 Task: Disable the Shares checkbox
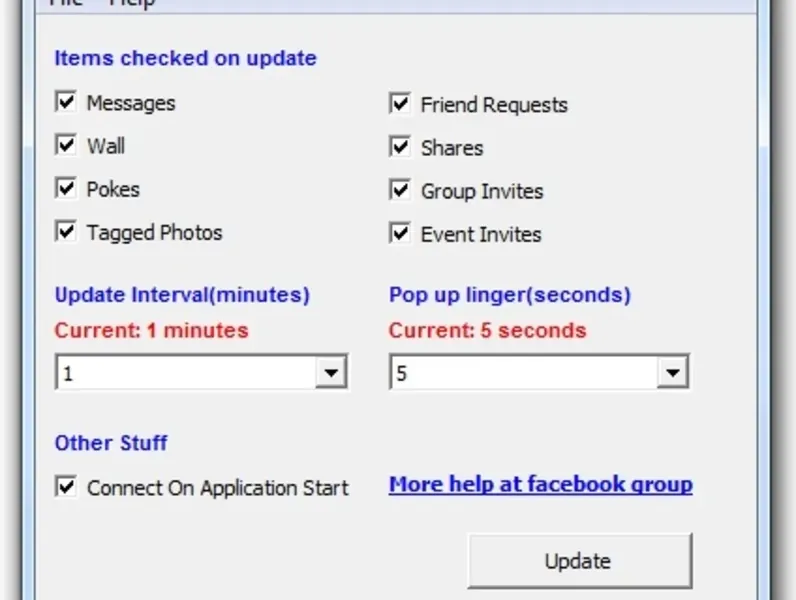pos(401,147)
